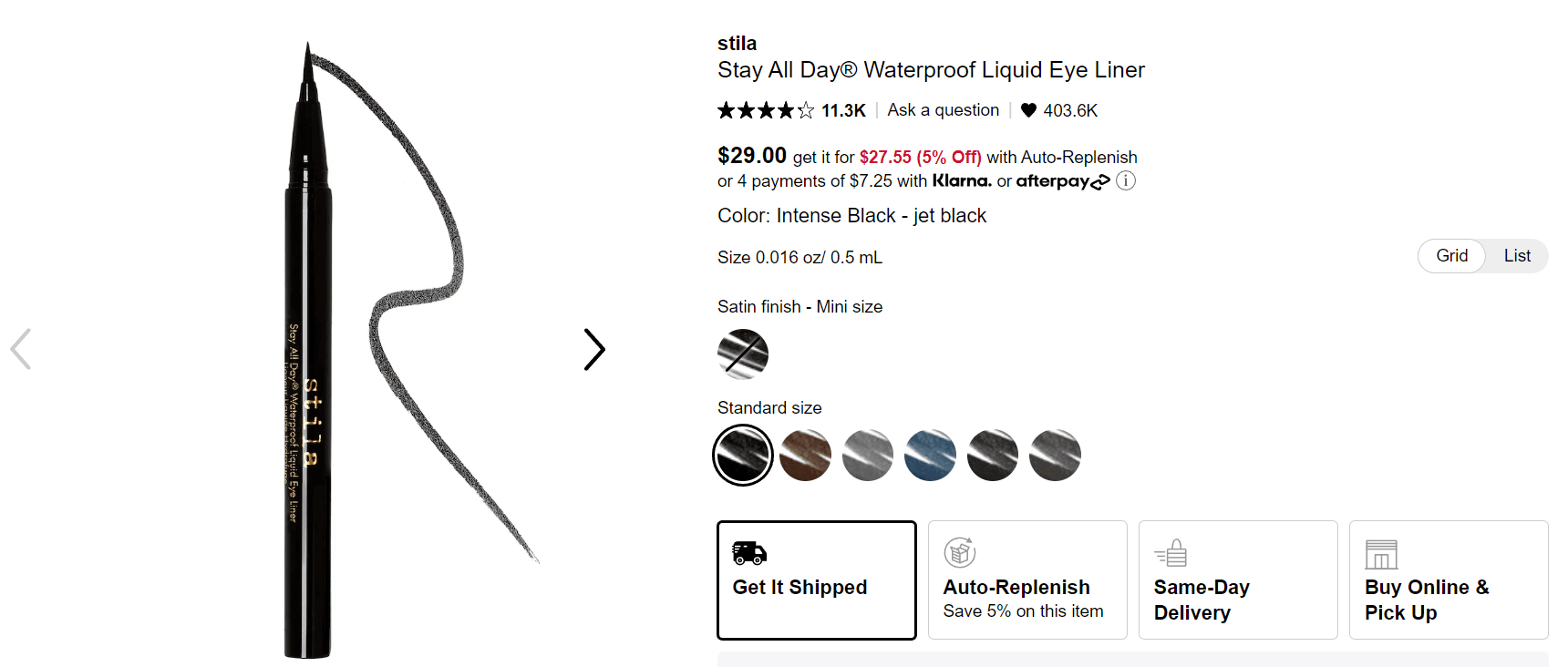Select the brown standard size swatch
1568x667 pixels.
[805, 456]
